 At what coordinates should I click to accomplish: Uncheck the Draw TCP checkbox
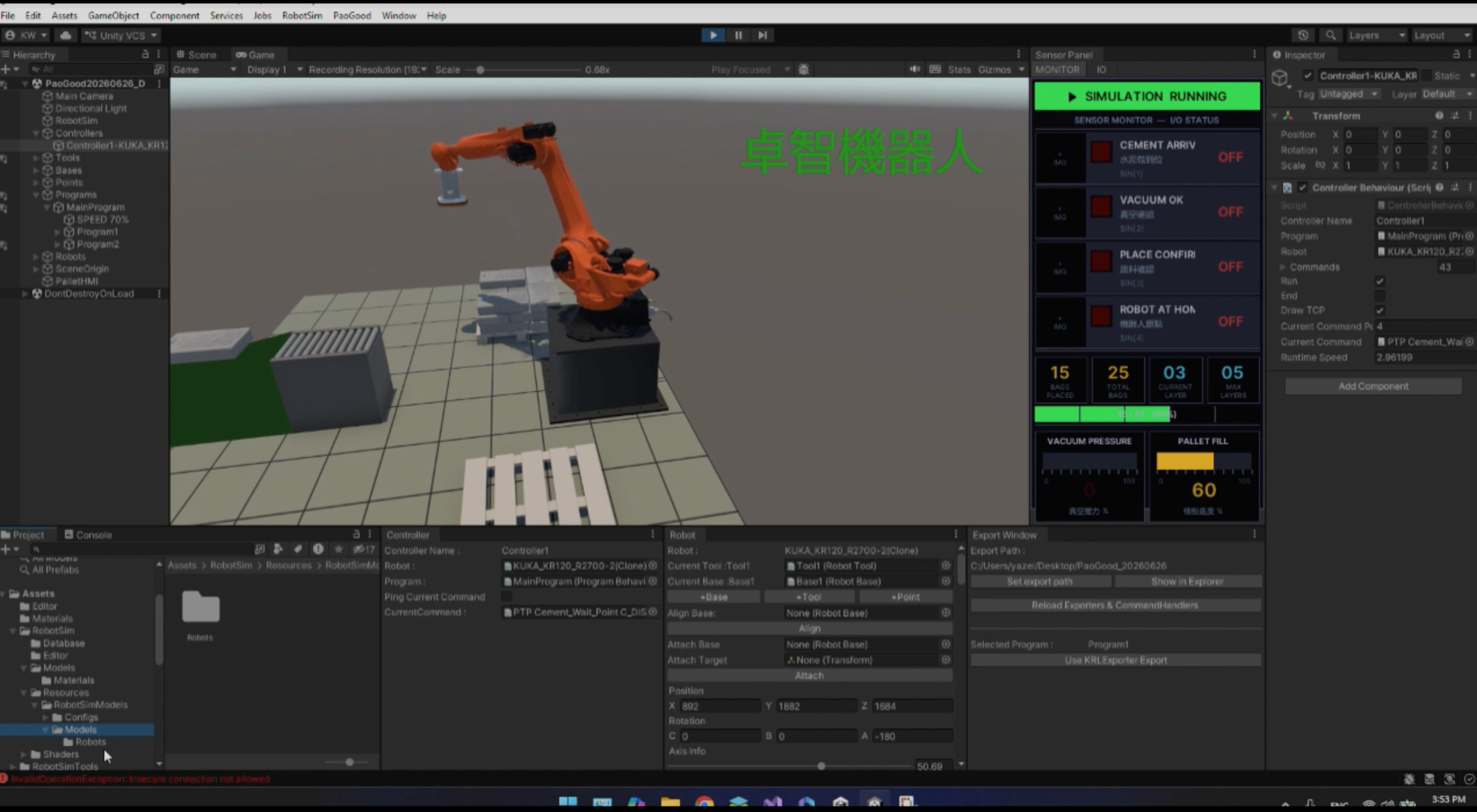coord(1380,310)
